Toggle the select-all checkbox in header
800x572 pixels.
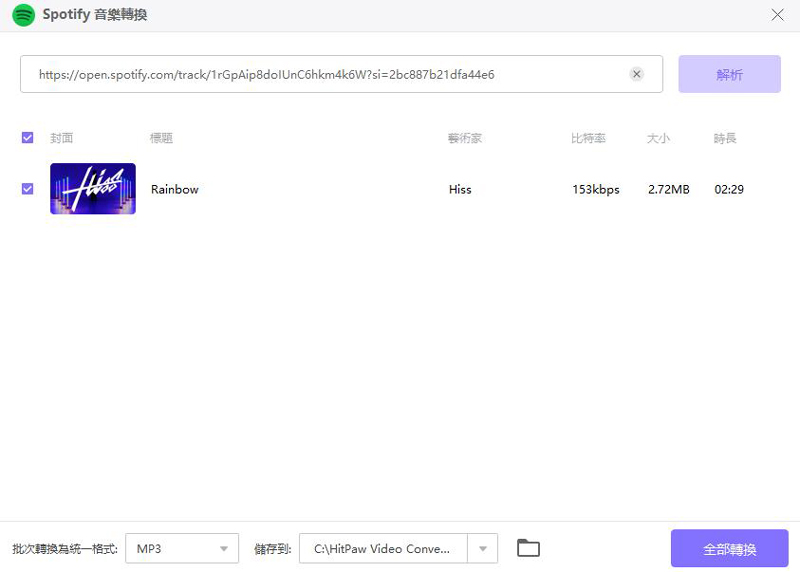click(x=28, y=138)
